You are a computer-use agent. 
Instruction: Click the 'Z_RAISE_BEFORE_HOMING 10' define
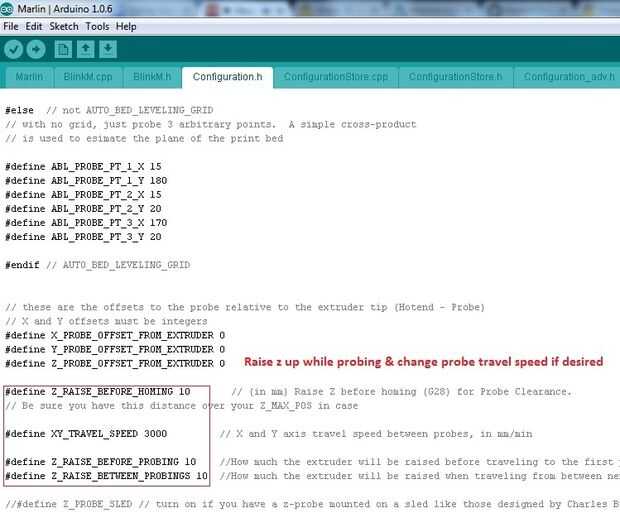[98, 392]
